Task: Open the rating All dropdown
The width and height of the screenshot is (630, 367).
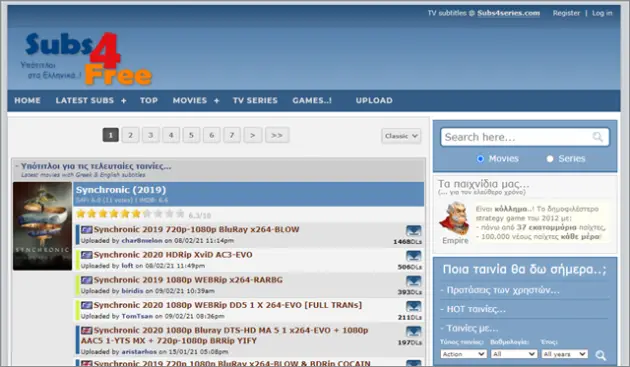Action: [513, 354]
